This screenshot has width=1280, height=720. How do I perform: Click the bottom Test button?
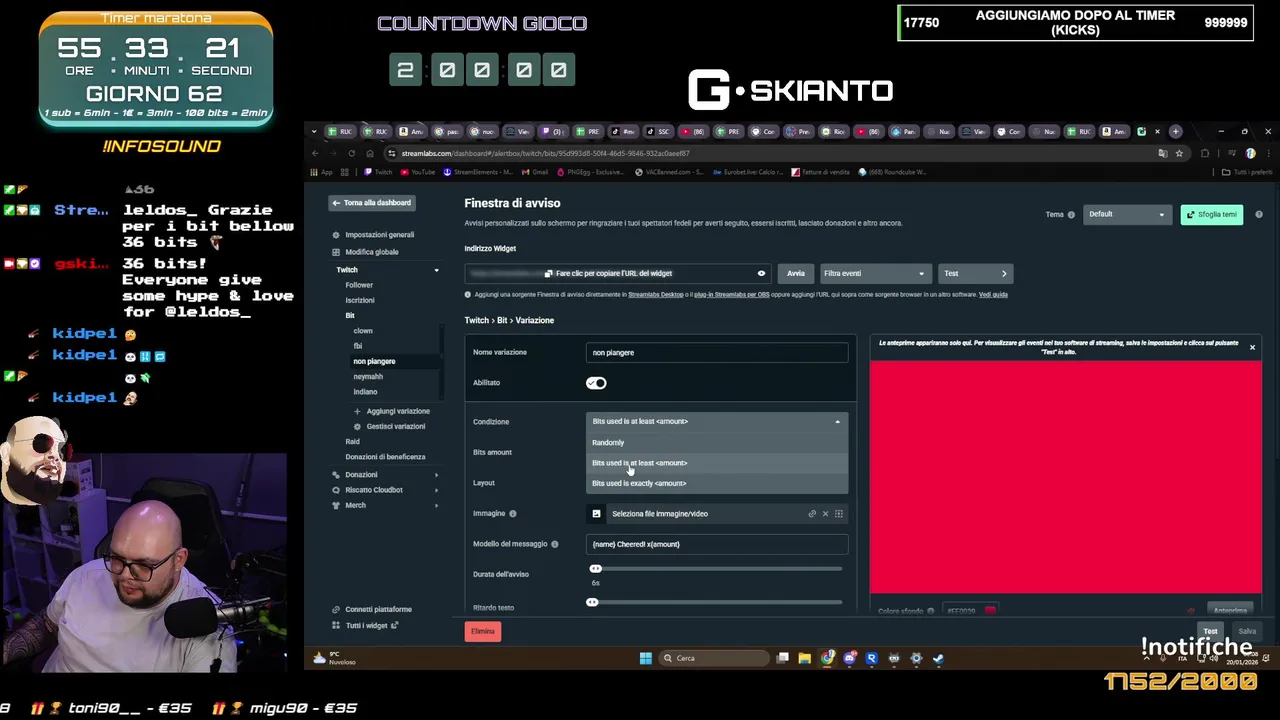click(1210, 631)
